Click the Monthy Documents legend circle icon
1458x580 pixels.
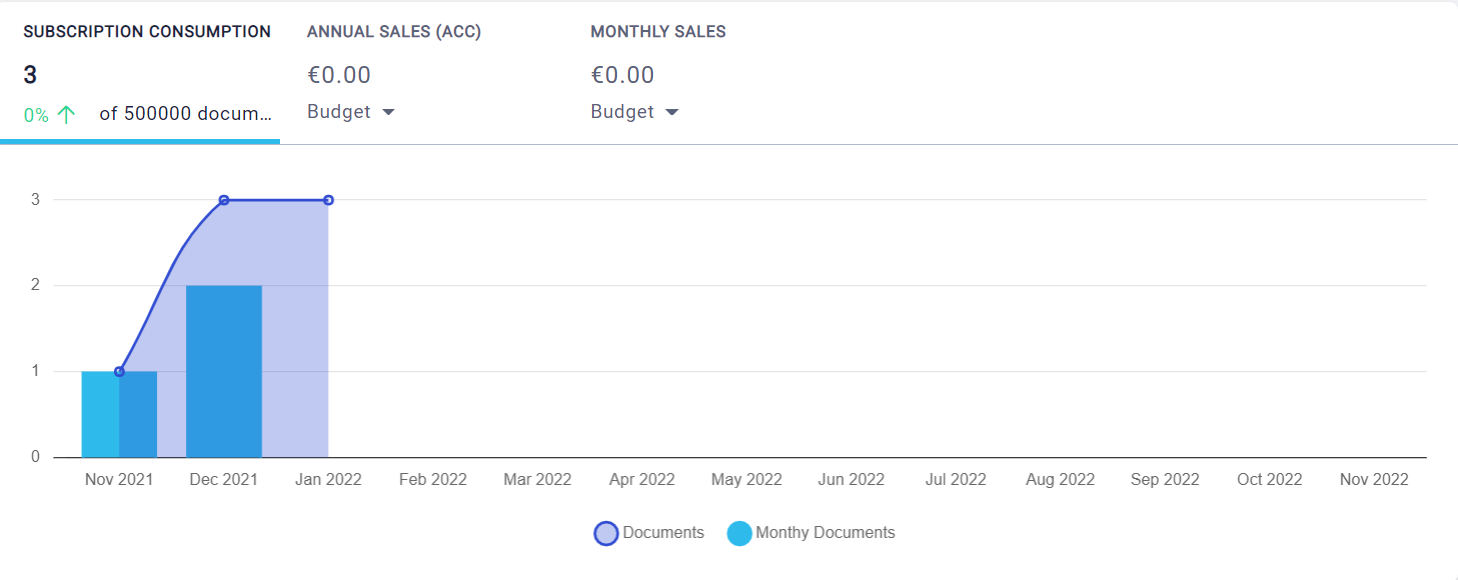pyautogui.click(x=739, y=534)
